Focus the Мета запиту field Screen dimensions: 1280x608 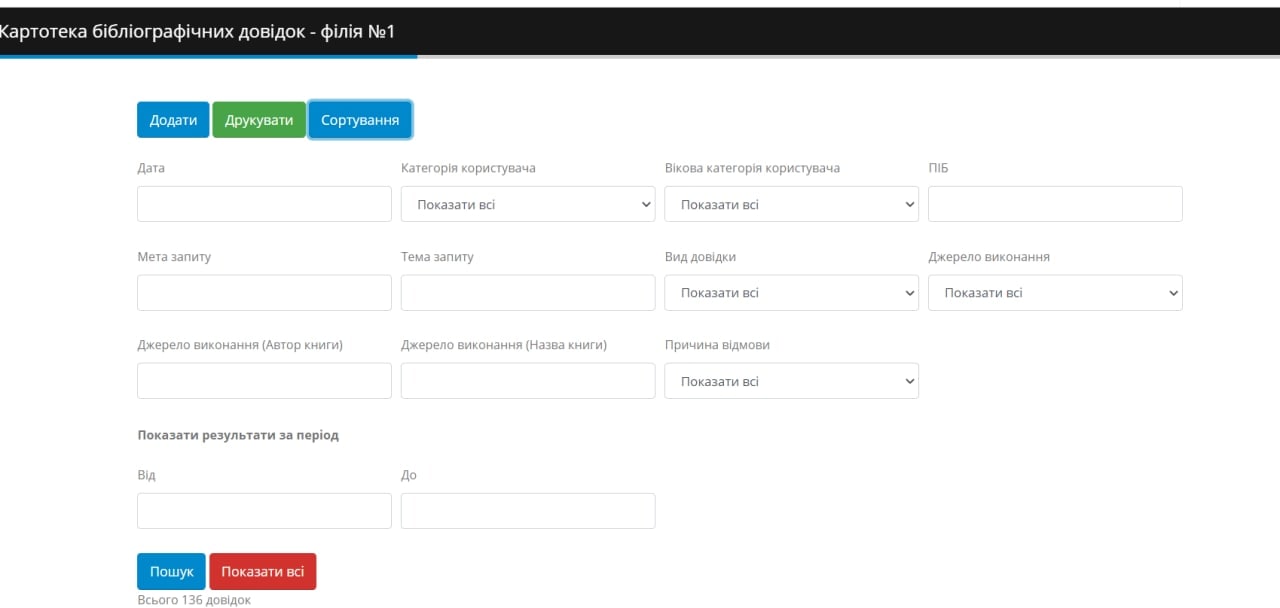click(x=264, y=293)
